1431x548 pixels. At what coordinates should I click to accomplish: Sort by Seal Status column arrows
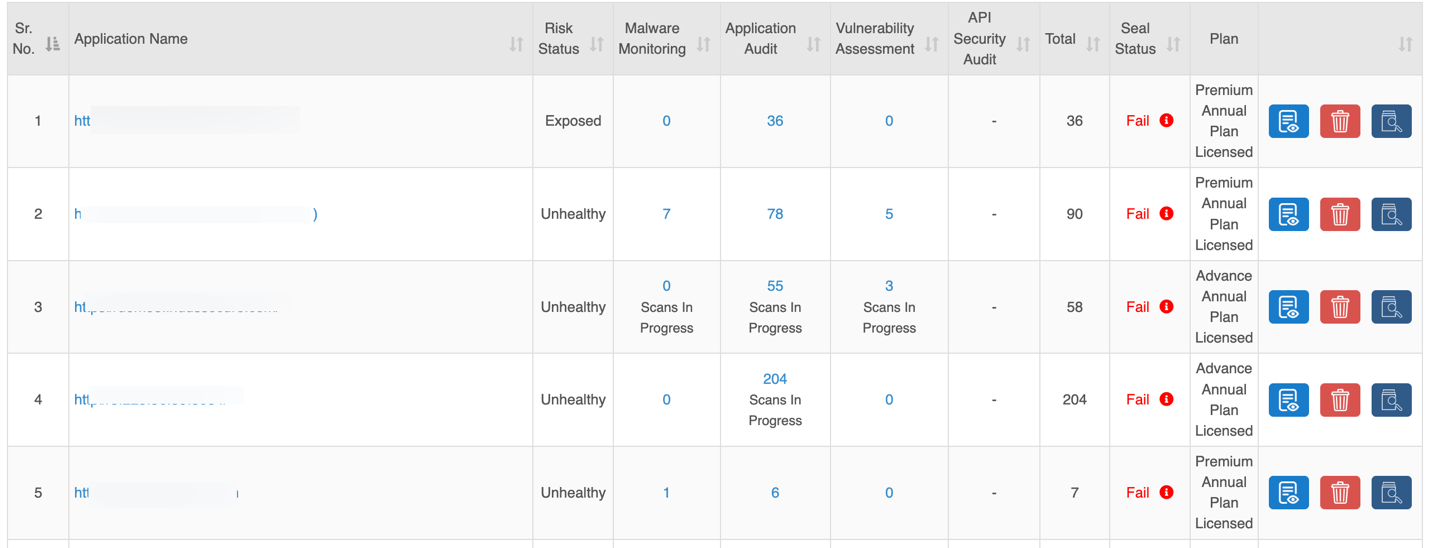[1174, 44]
